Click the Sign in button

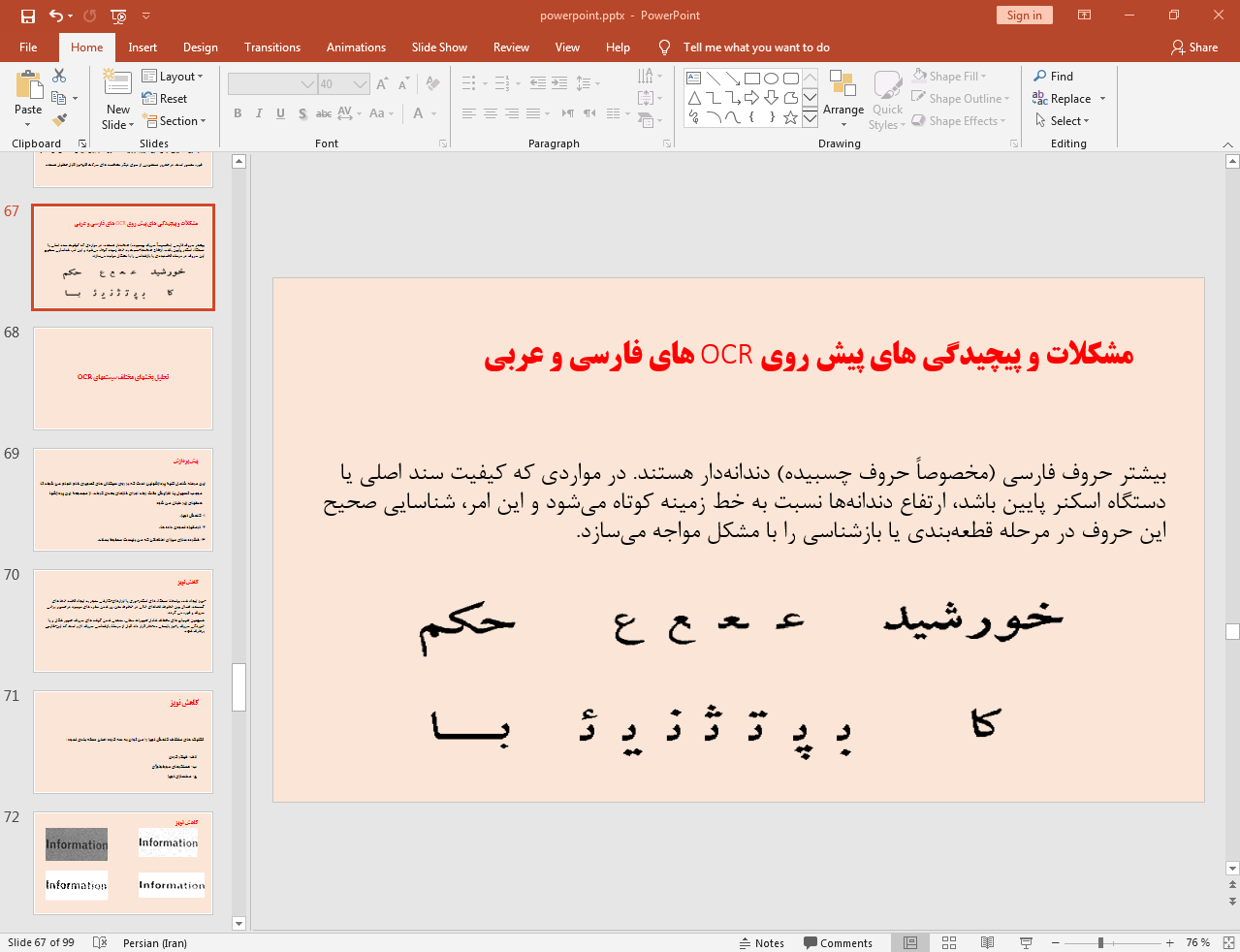click(1024, 15)
